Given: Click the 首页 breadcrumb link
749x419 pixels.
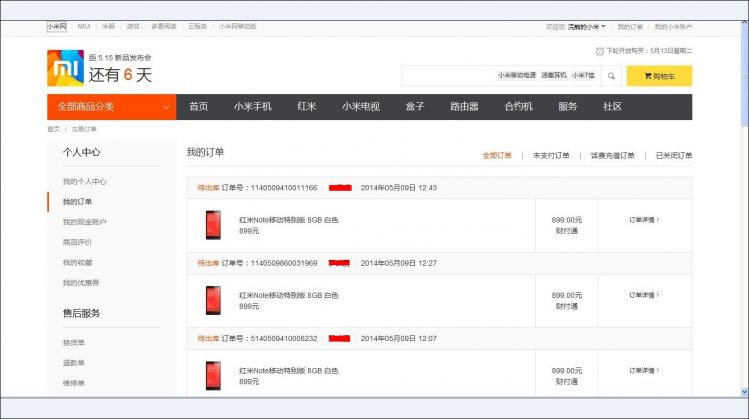Looking at the screenshot, I should pyautogui.click(x=54, y=129).
